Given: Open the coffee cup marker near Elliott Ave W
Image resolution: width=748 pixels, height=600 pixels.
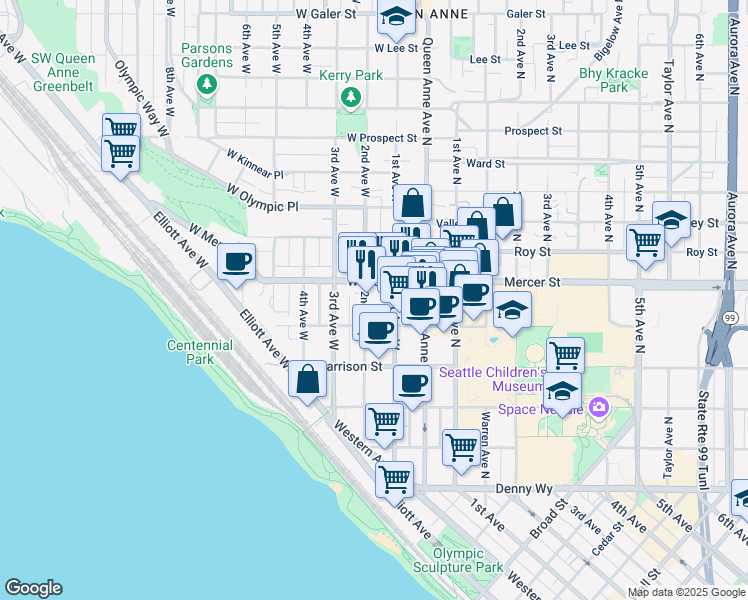Looking at the screenshot, I should (x=236, y=263).
